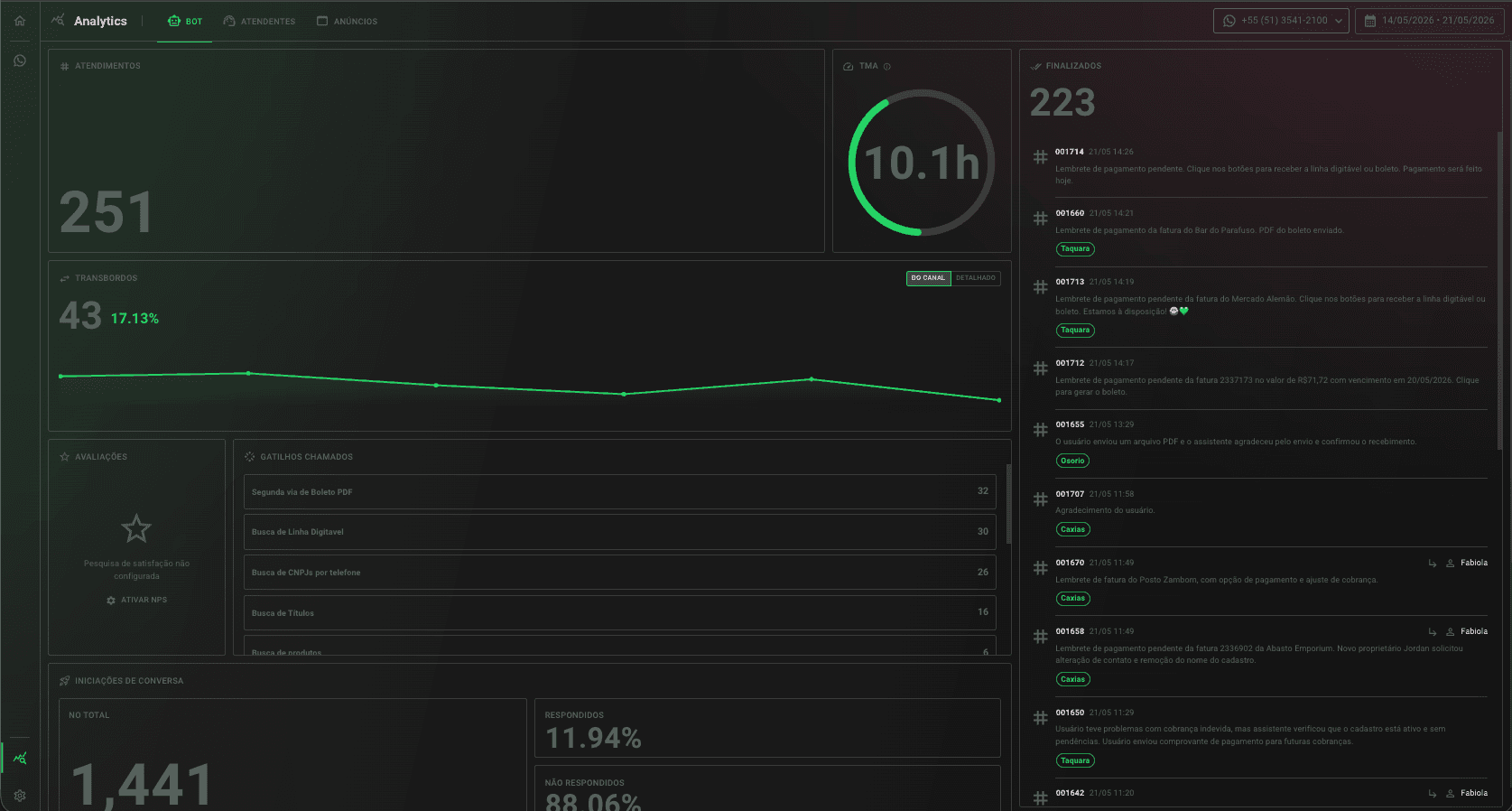Open the phone number dropdown +55 (51) 3541-2100
1512x811 pixels.
pyautogui.click(x=1281, y=21)
